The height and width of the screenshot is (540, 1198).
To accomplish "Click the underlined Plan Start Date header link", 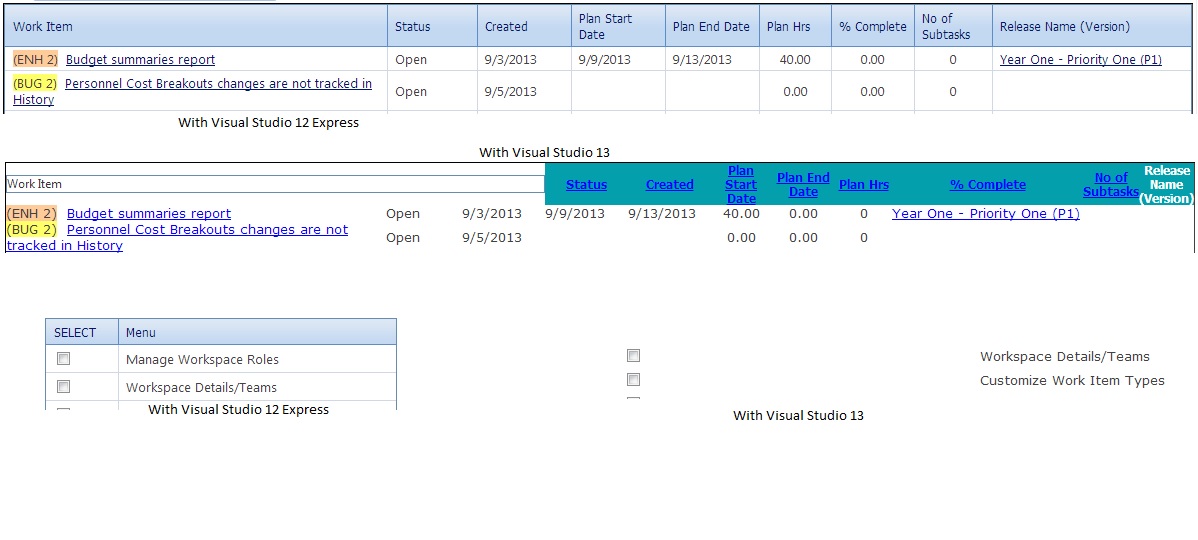I will click(x=741, y=185).
